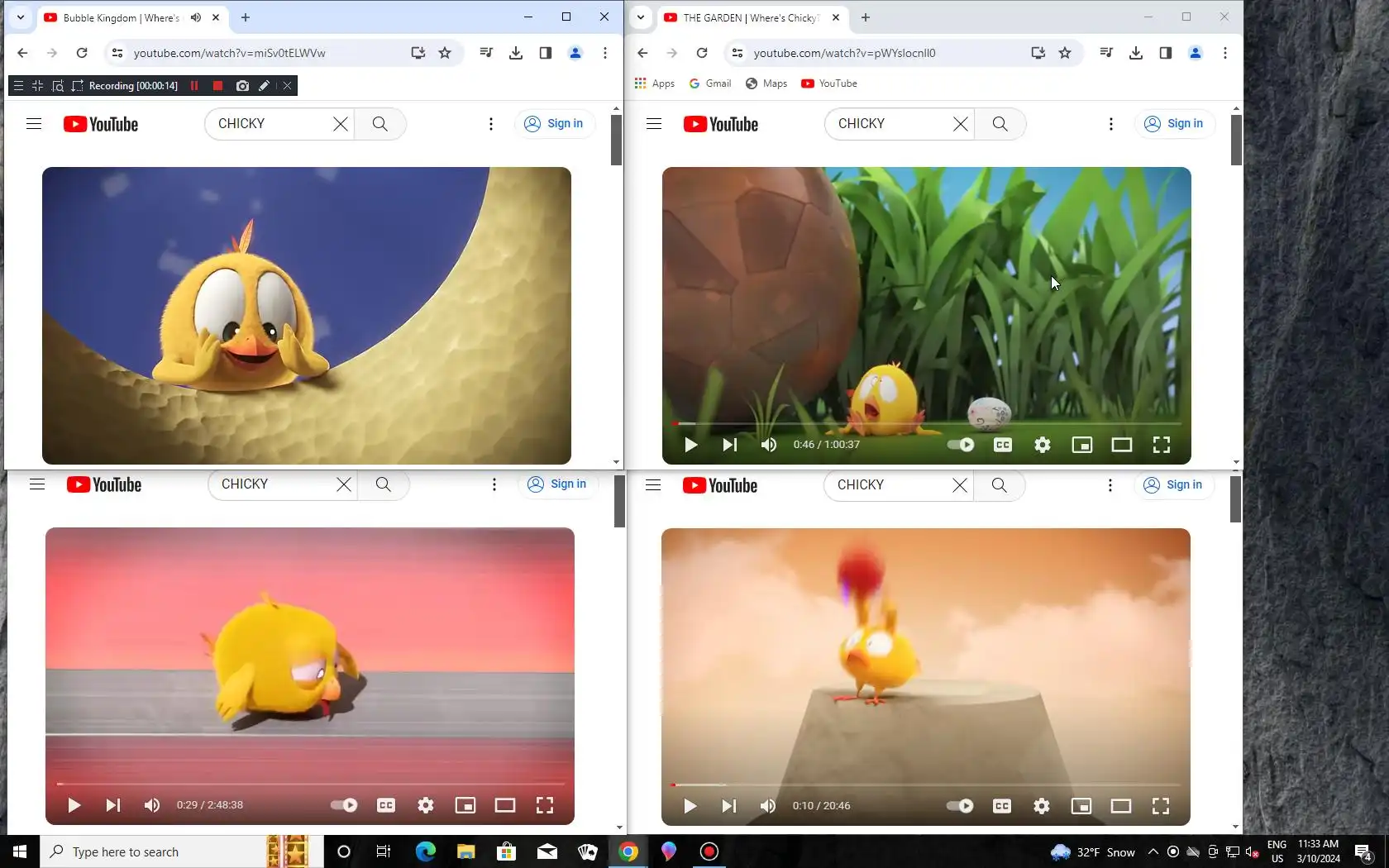Turn on captions for the 1:00:37 video
The height and width of the screenshot is (868, 1389).
pyautogui.click(x=1003, y=445)
